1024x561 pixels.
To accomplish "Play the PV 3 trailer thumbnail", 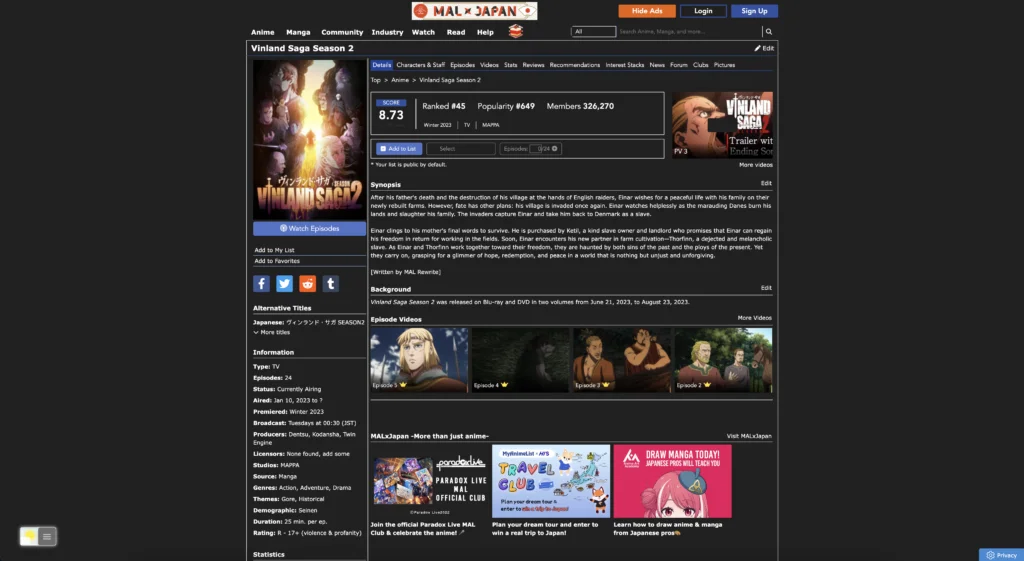I will pyautogui.click(x=722, y=125).
